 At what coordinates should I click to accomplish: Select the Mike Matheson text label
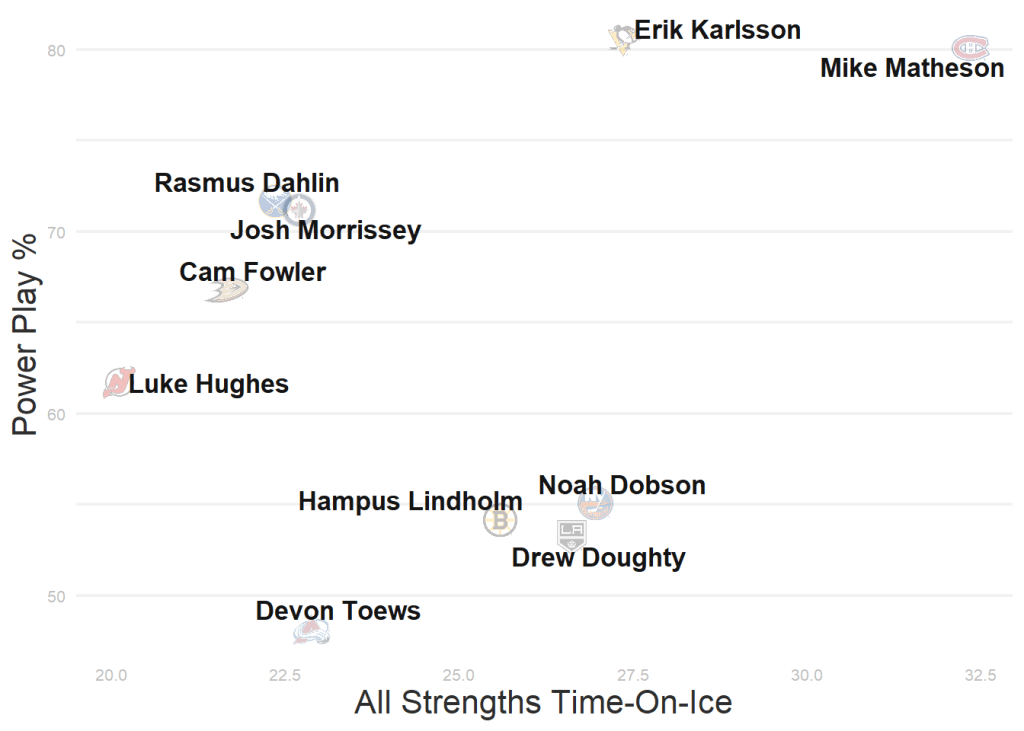(912, 69)
